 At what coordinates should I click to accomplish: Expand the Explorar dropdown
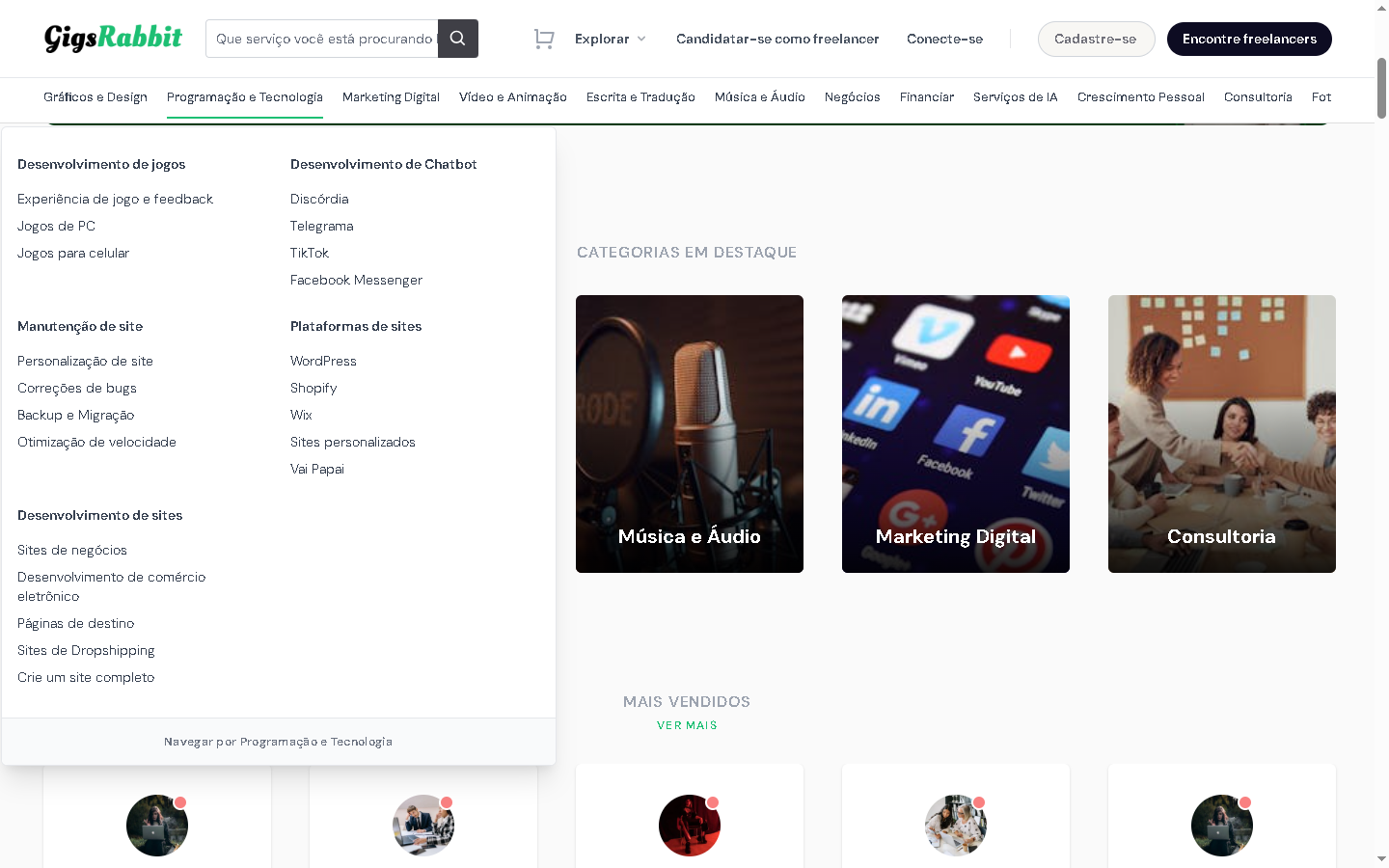(610, 39)
